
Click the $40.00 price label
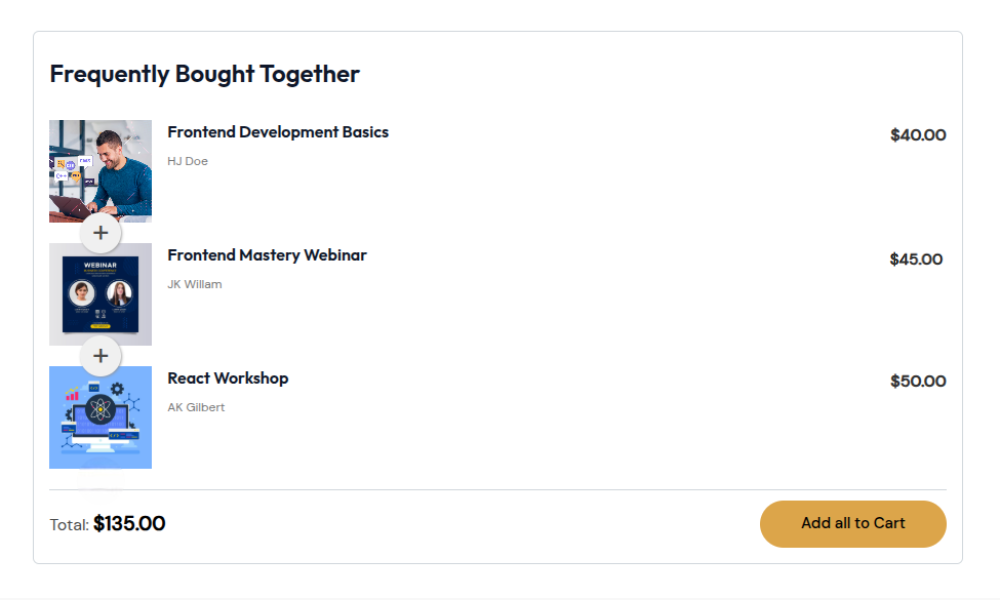918,135
